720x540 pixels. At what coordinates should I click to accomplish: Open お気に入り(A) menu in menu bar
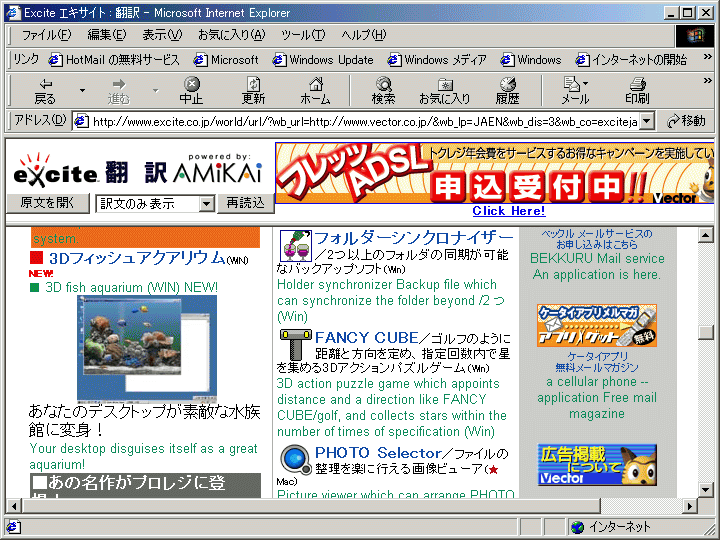[232, 35]
